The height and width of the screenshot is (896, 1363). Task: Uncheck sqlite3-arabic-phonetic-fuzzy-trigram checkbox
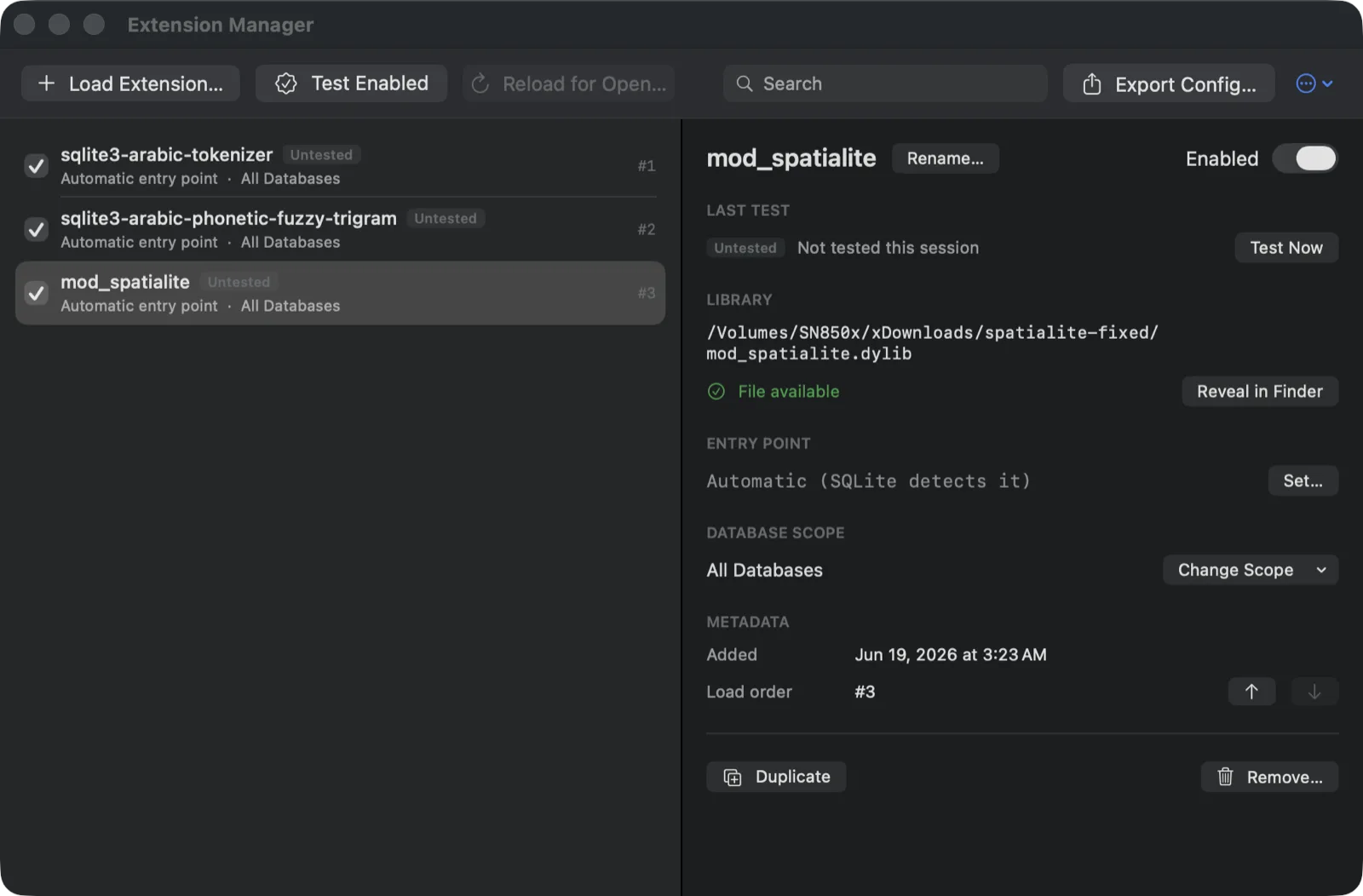tap(36, 229)
